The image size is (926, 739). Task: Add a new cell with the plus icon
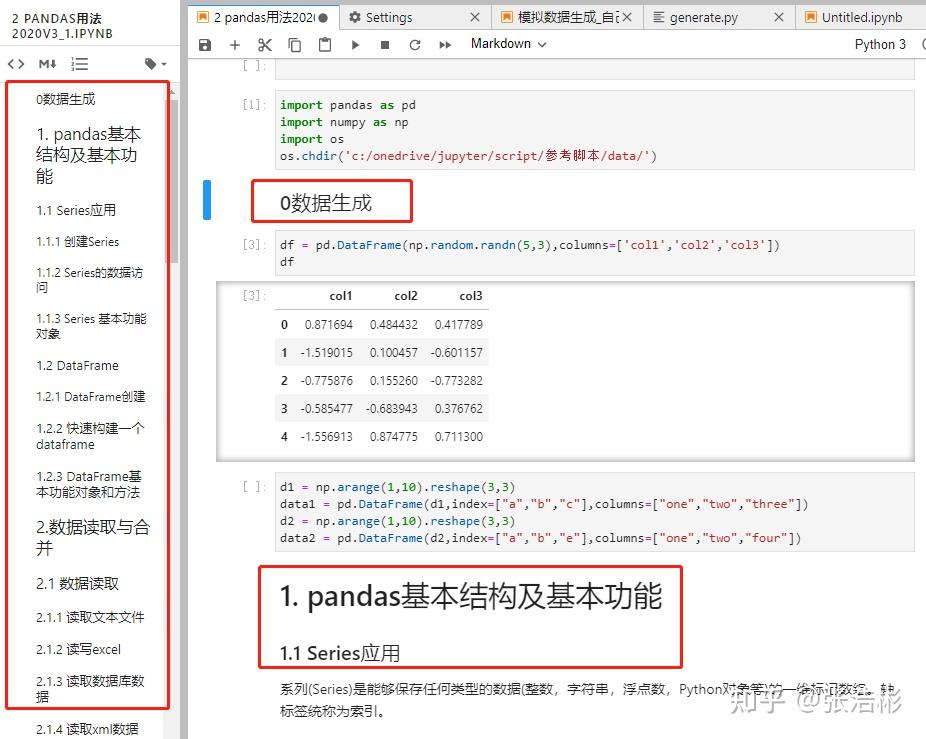point(233,44)
